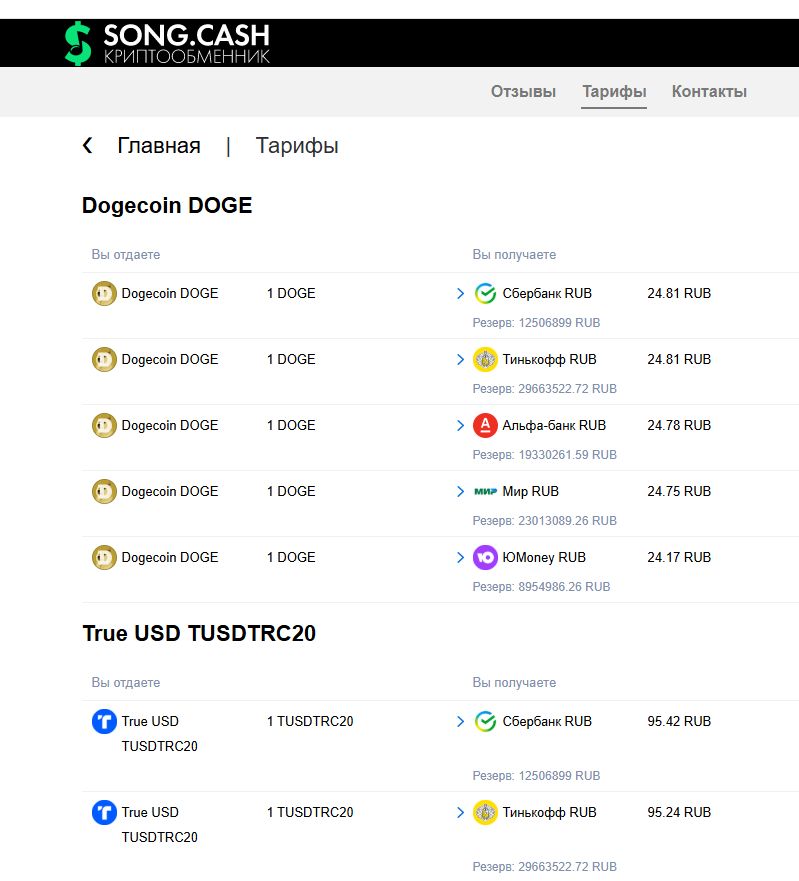
Task: Click blue chevron before Тинькофф 95.24 RUB
Action: tap(461, 812)
